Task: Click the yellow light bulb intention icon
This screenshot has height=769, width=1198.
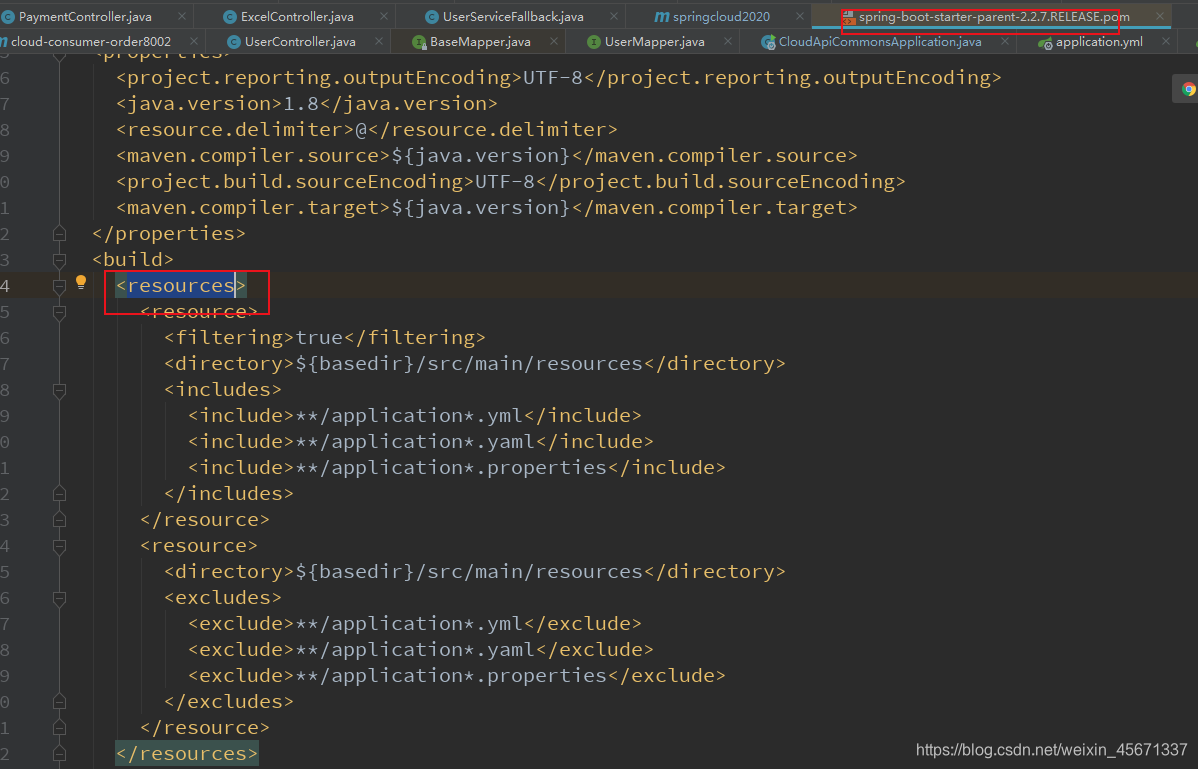Action: 81,283
